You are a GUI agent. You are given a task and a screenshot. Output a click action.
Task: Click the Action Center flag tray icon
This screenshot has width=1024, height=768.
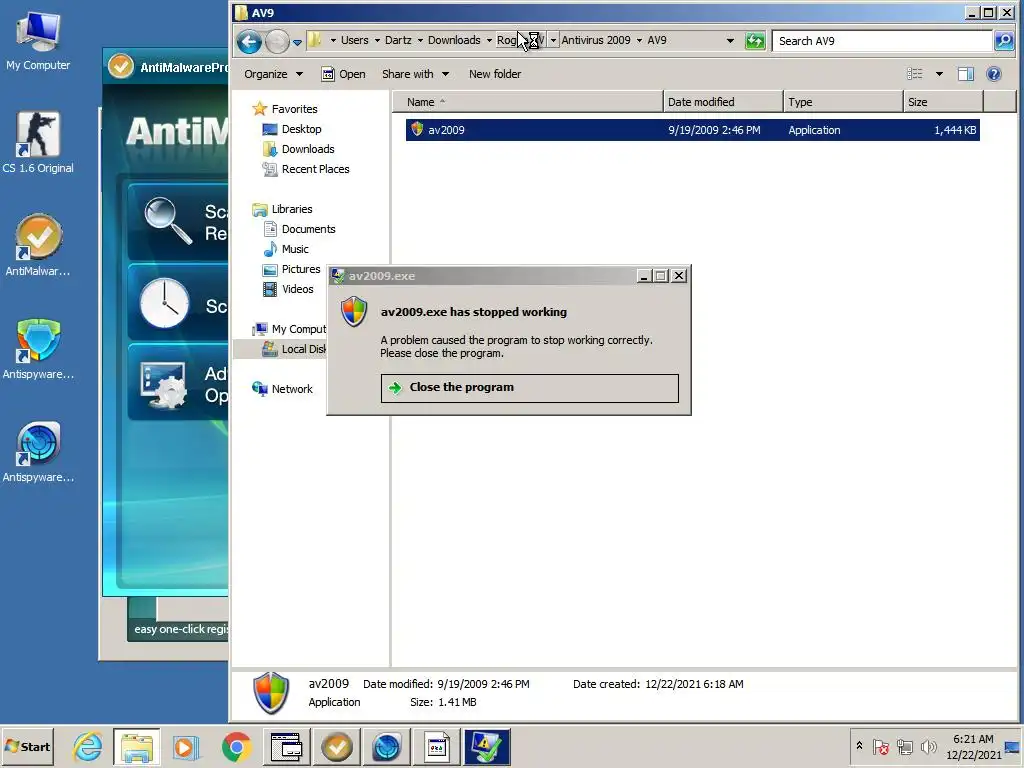880,746
